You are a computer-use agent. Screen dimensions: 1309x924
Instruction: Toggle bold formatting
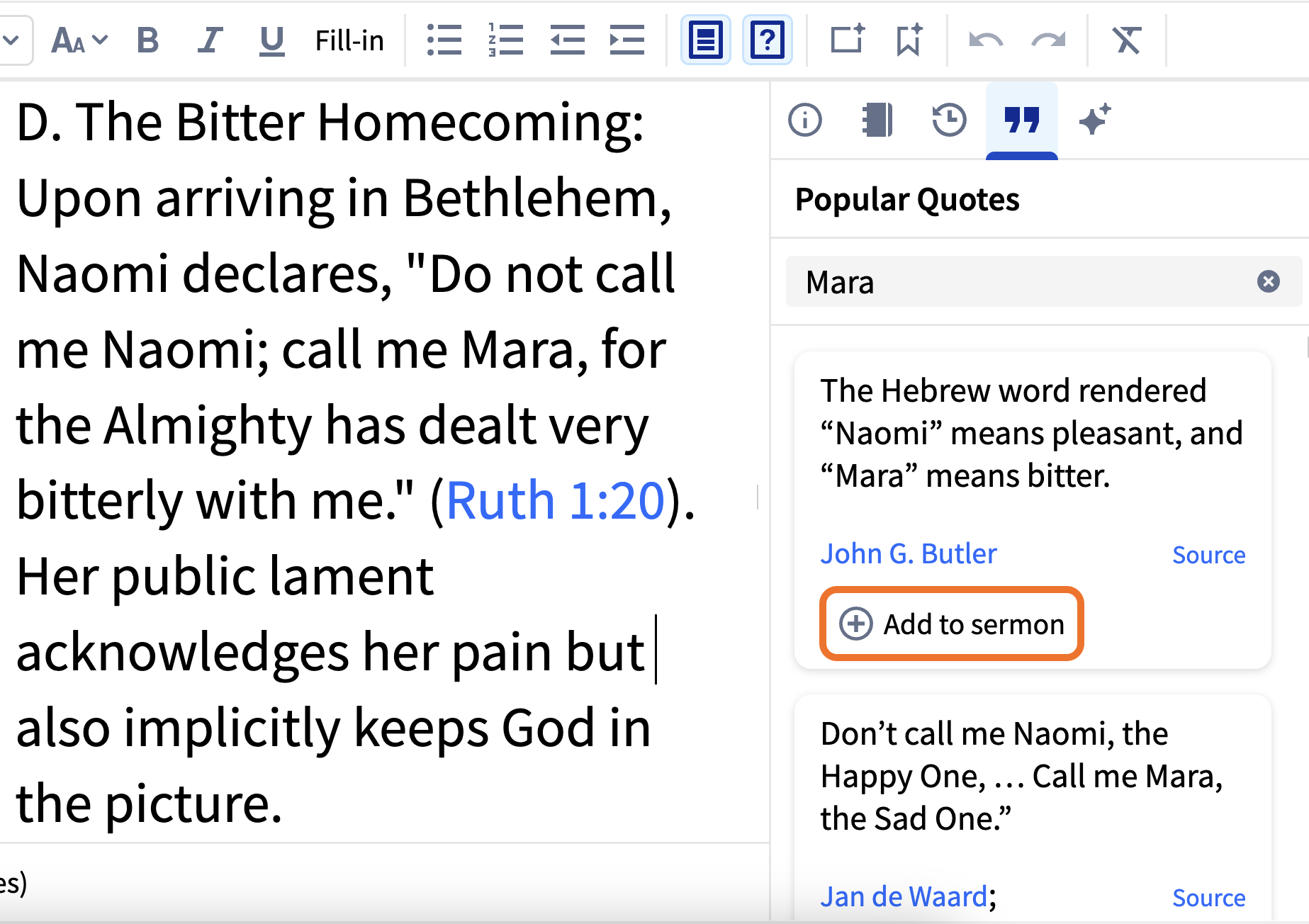[147, 40]
